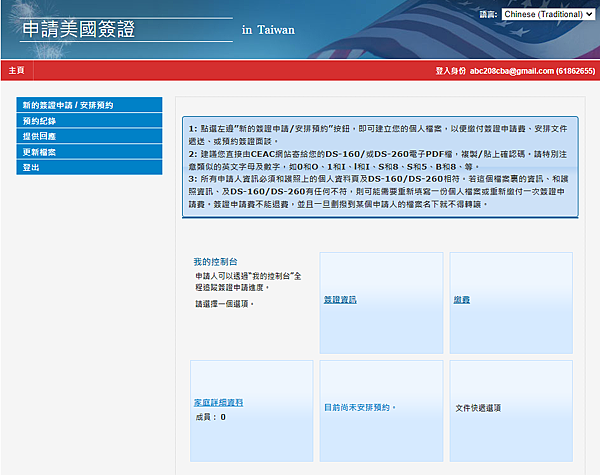Viewport: 600px width, 475px height.
Task: Choose 更新檔案 in the sidebar
Action: tap(89, 152)
